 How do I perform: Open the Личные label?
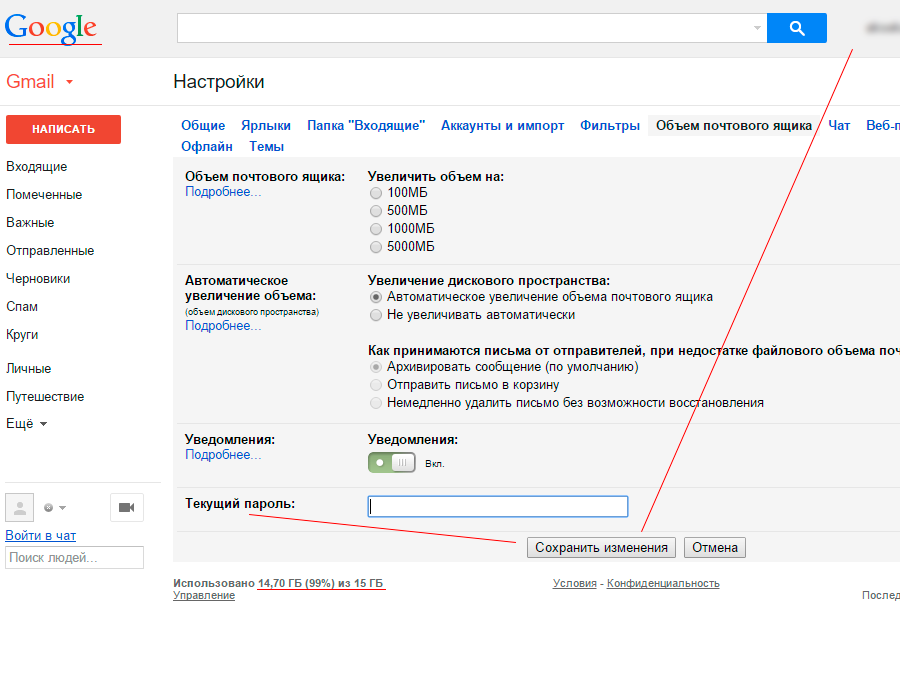29,369
